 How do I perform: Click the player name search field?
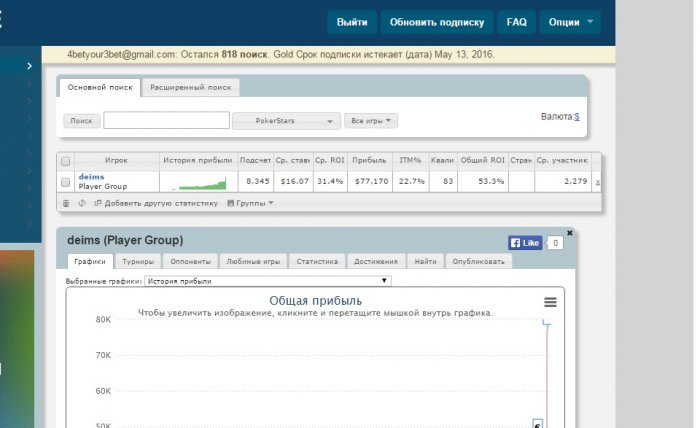(167, 121)
